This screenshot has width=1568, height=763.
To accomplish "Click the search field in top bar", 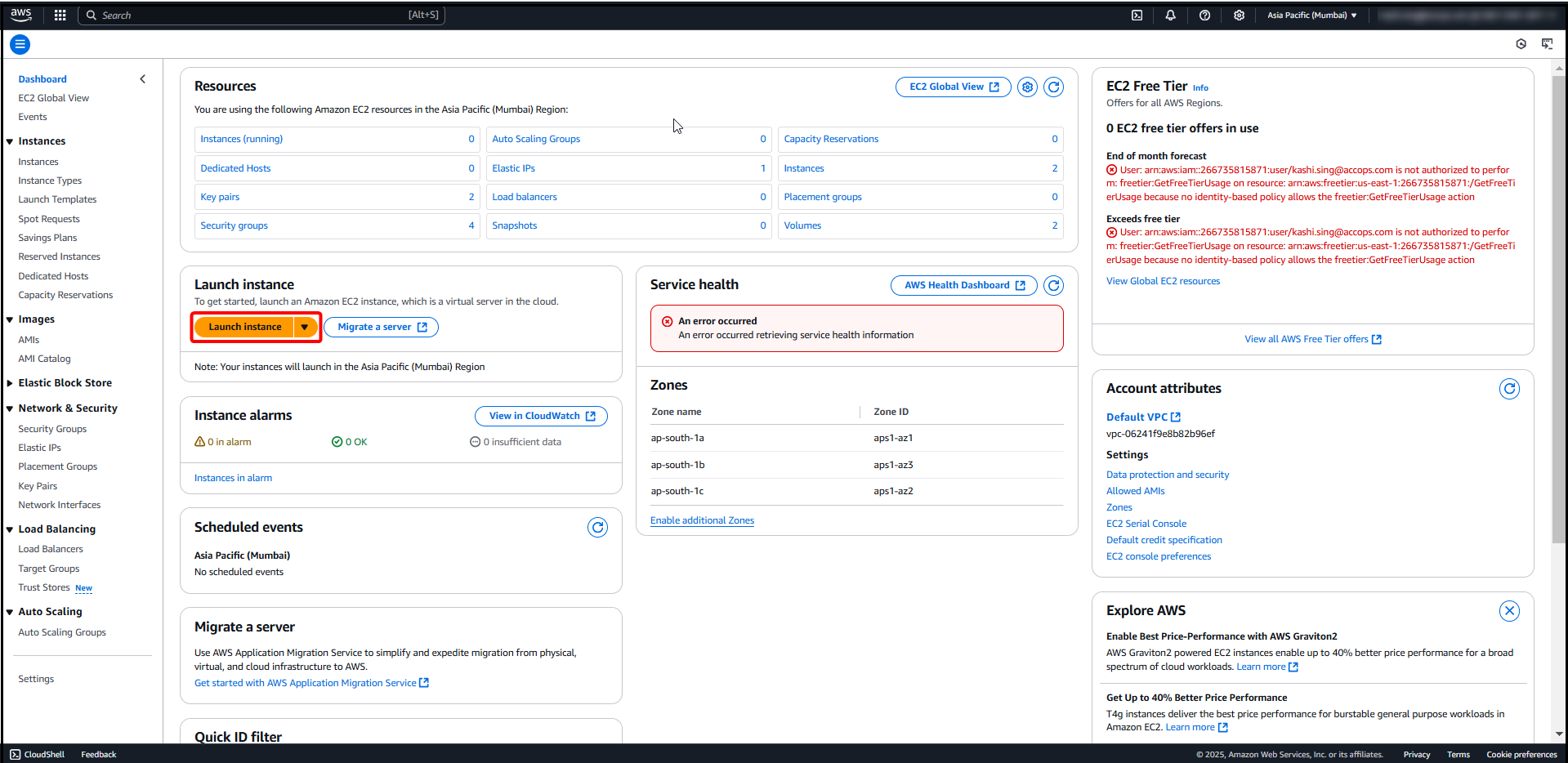I will 261,15.
